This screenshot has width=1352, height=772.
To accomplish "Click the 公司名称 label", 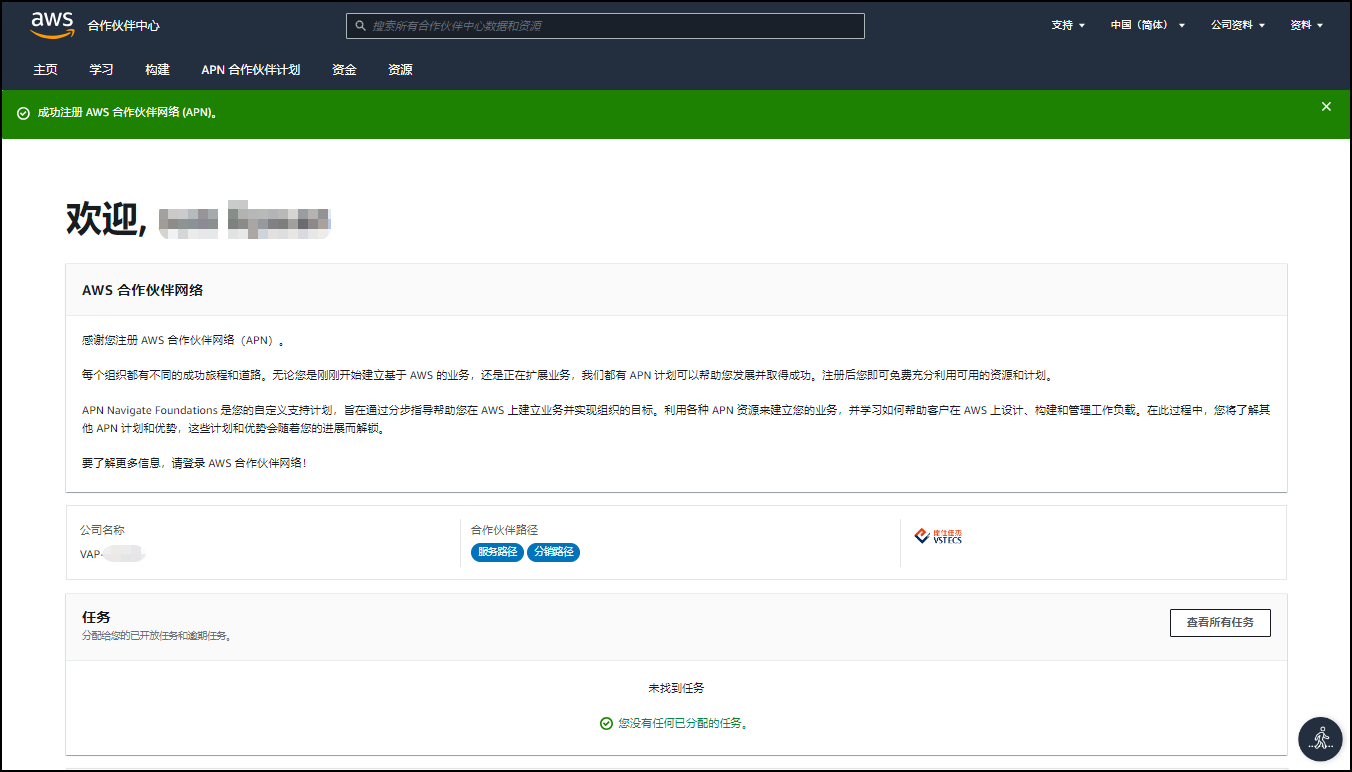I will (x=102, y=530).
